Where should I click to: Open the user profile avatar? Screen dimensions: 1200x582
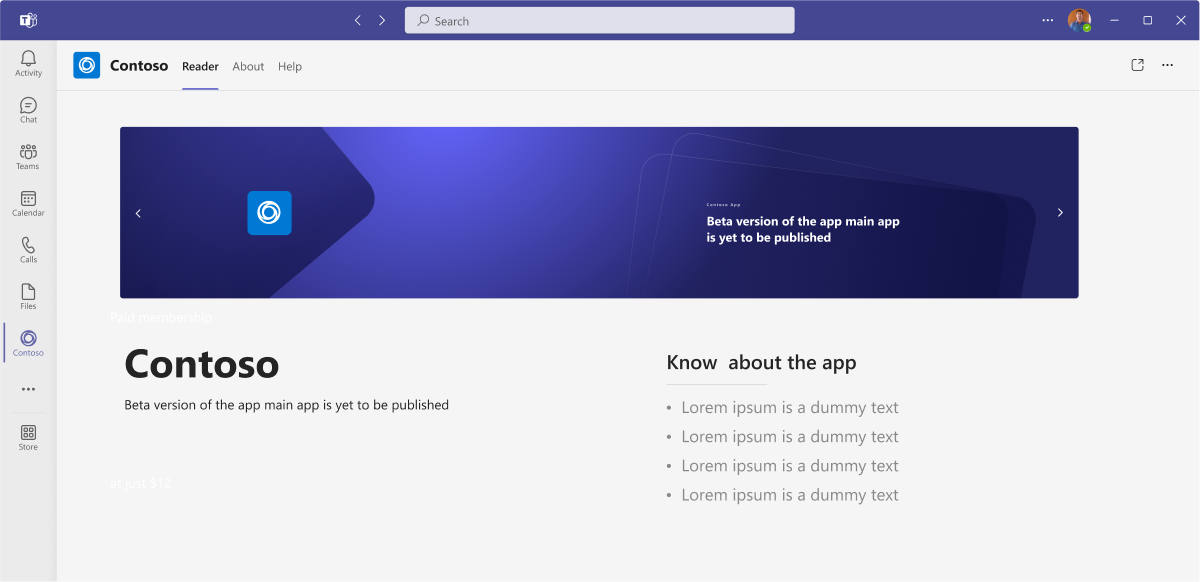coord(1079,20)
